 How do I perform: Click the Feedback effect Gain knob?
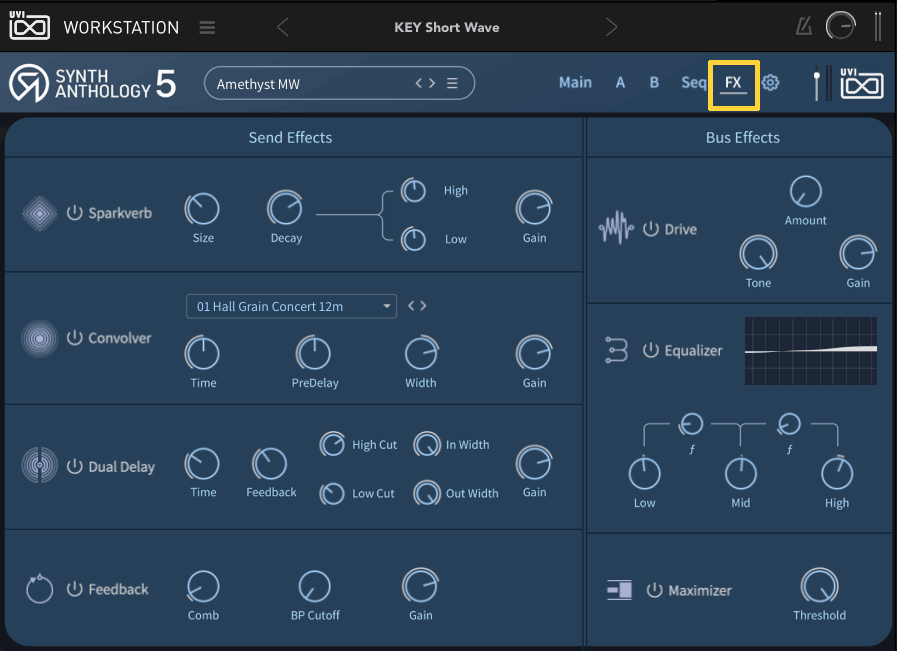[420, 586]
